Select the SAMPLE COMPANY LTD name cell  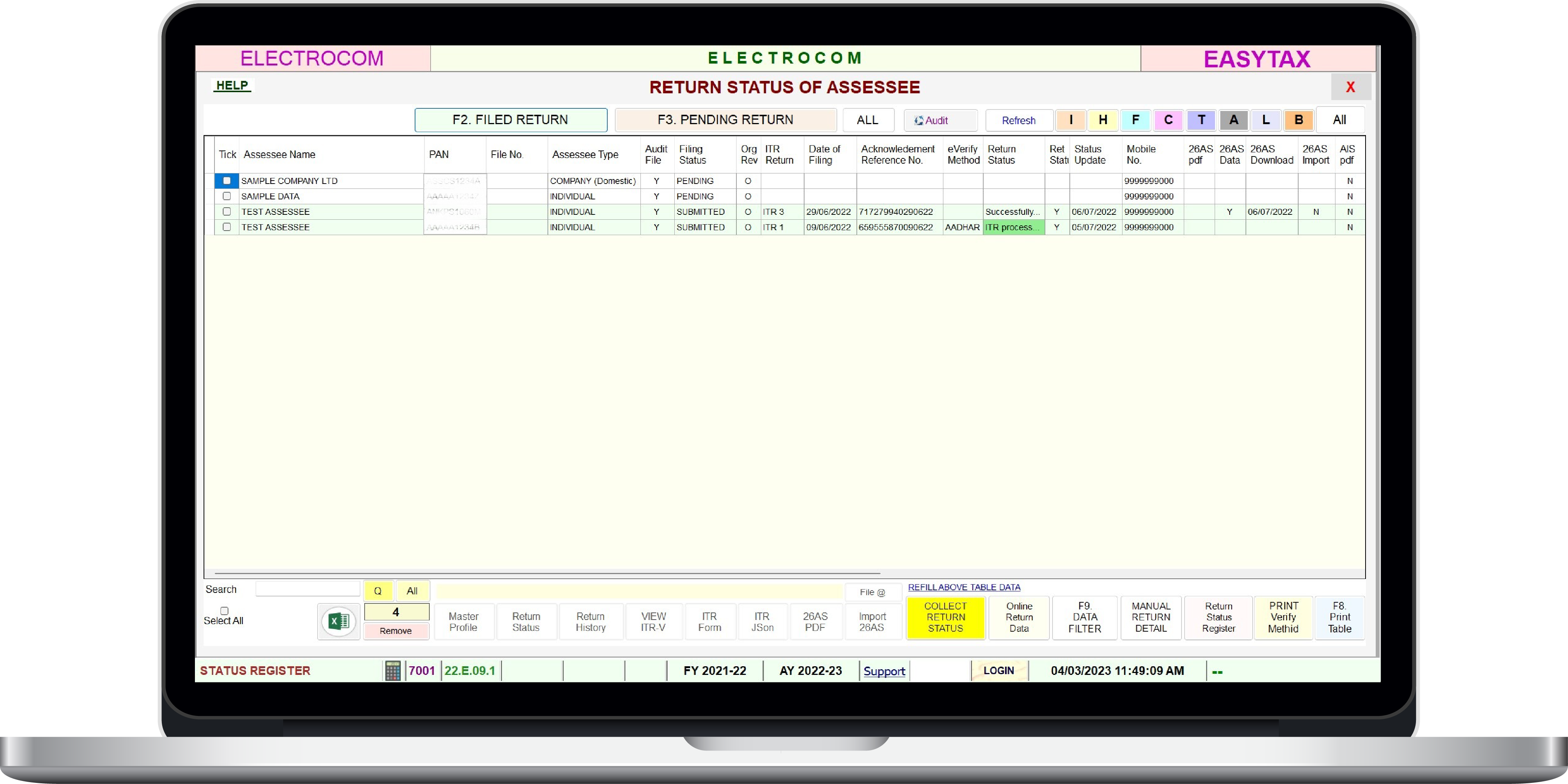pos(331,181)
